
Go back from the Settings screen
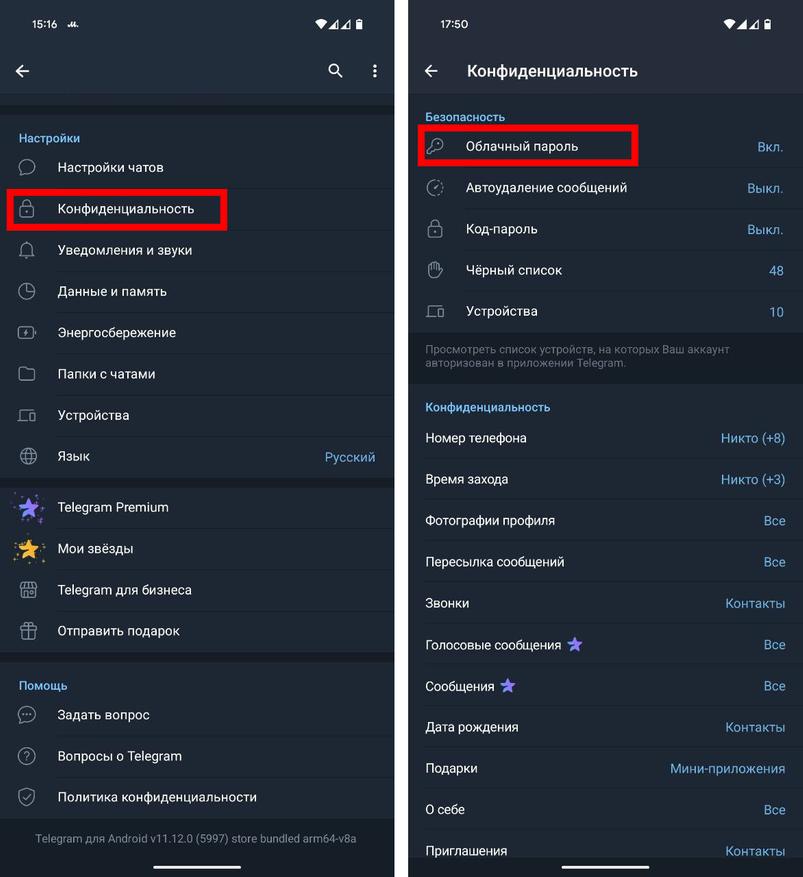point(23,71)
